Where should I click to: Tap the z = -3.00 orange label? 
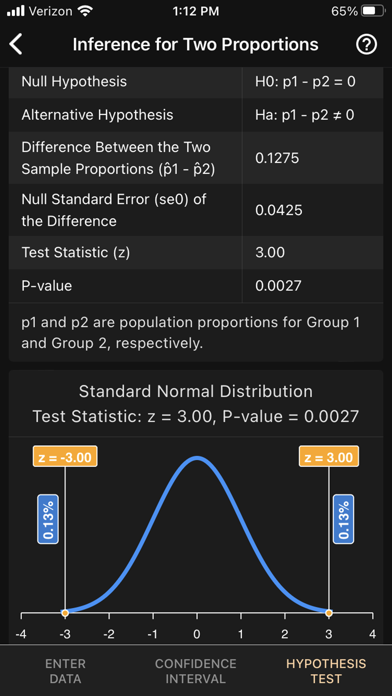click(x=65, y=457)
